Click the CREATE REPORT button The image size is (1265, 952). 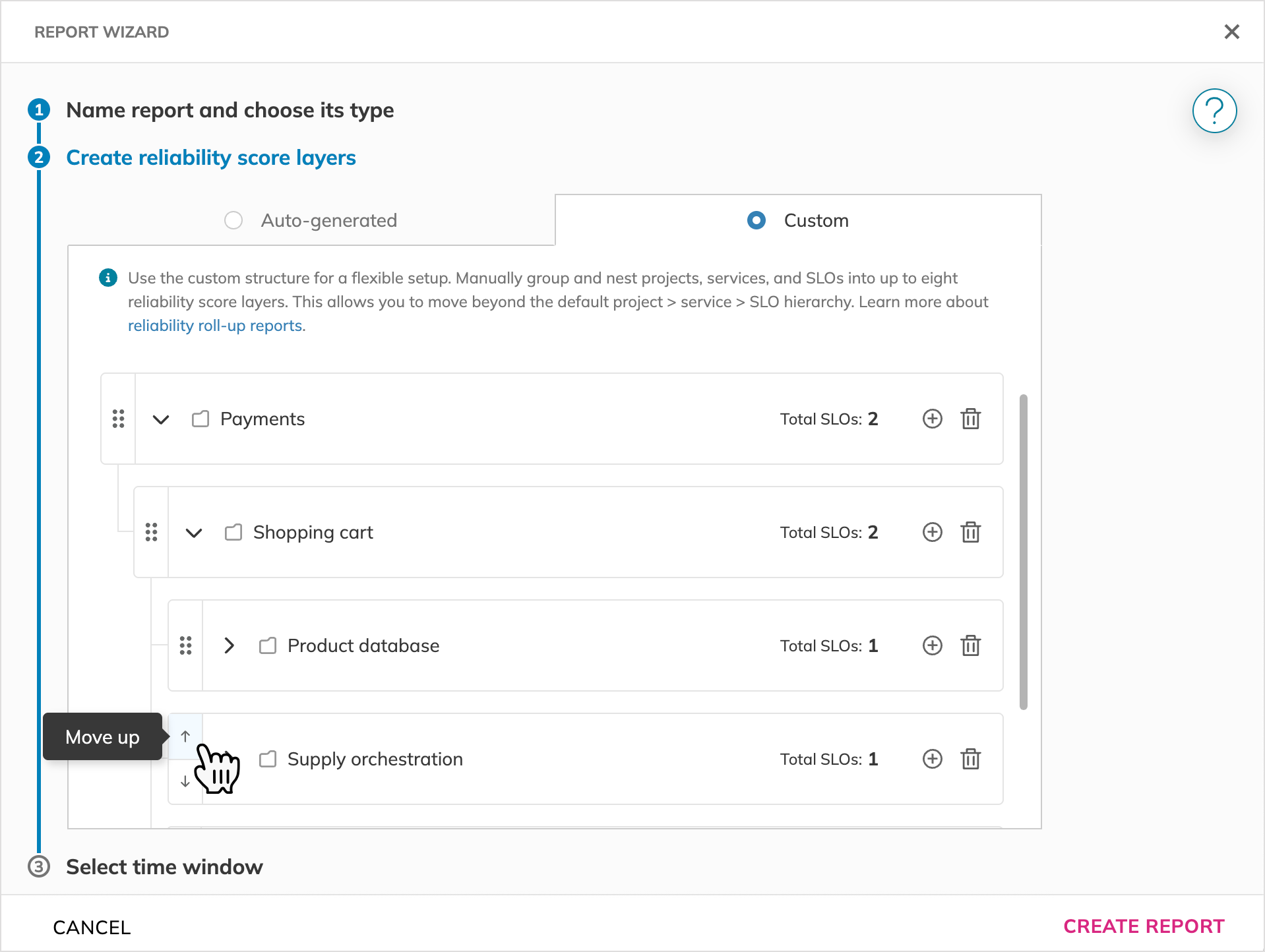click(1144, 926)
